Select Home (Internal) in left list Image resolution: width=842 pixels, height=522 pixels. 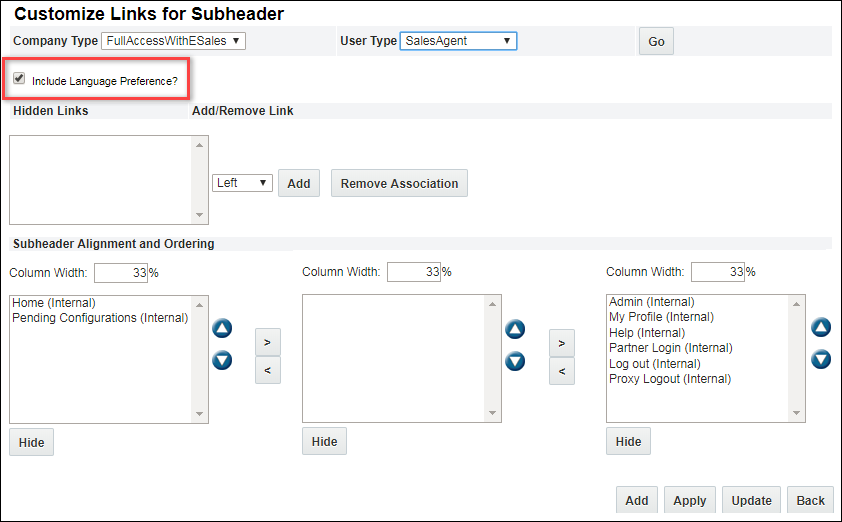[x=54, y=303]
